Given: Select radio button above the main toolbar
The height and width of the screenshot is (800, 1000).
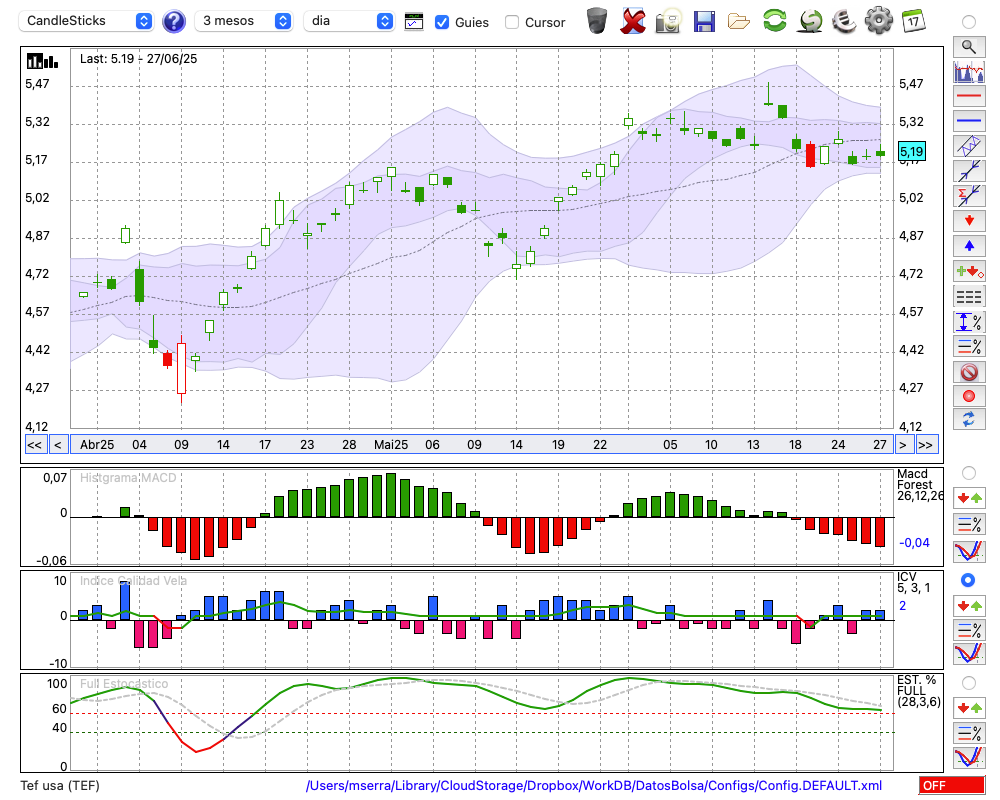Looking at the screenshot, I should (x=969, y=22).
